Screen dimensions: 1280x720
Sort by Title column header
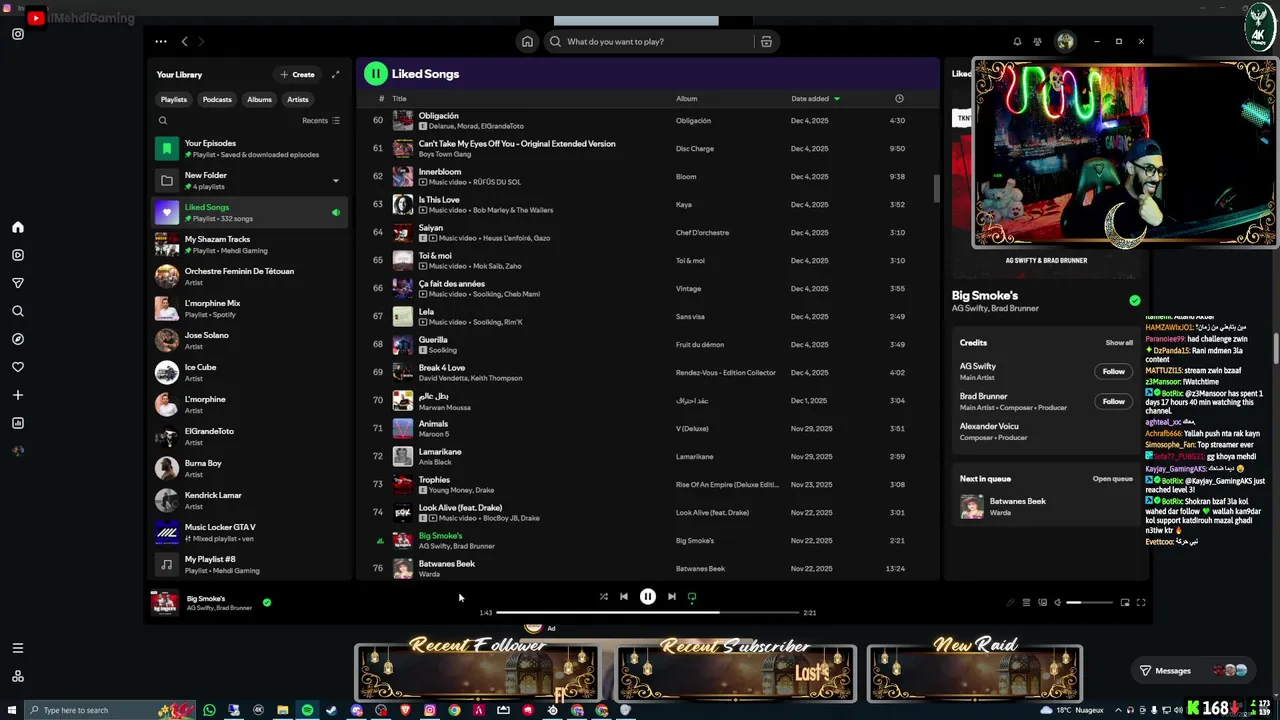[x=399, y=98]
